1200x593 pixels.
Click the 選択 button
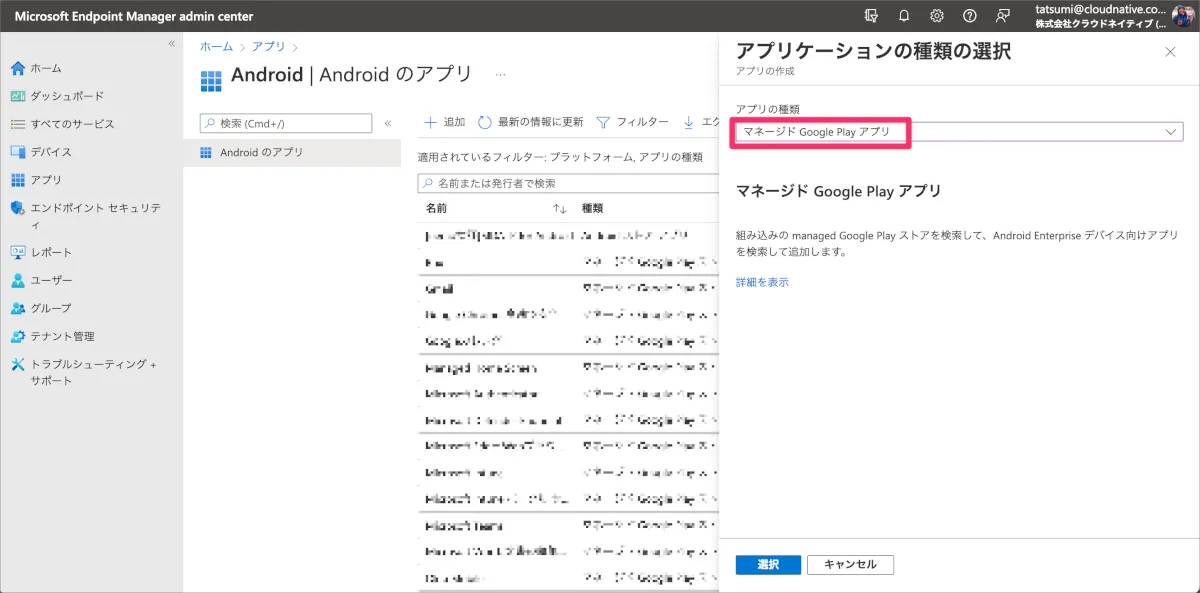tap(768, 565)
